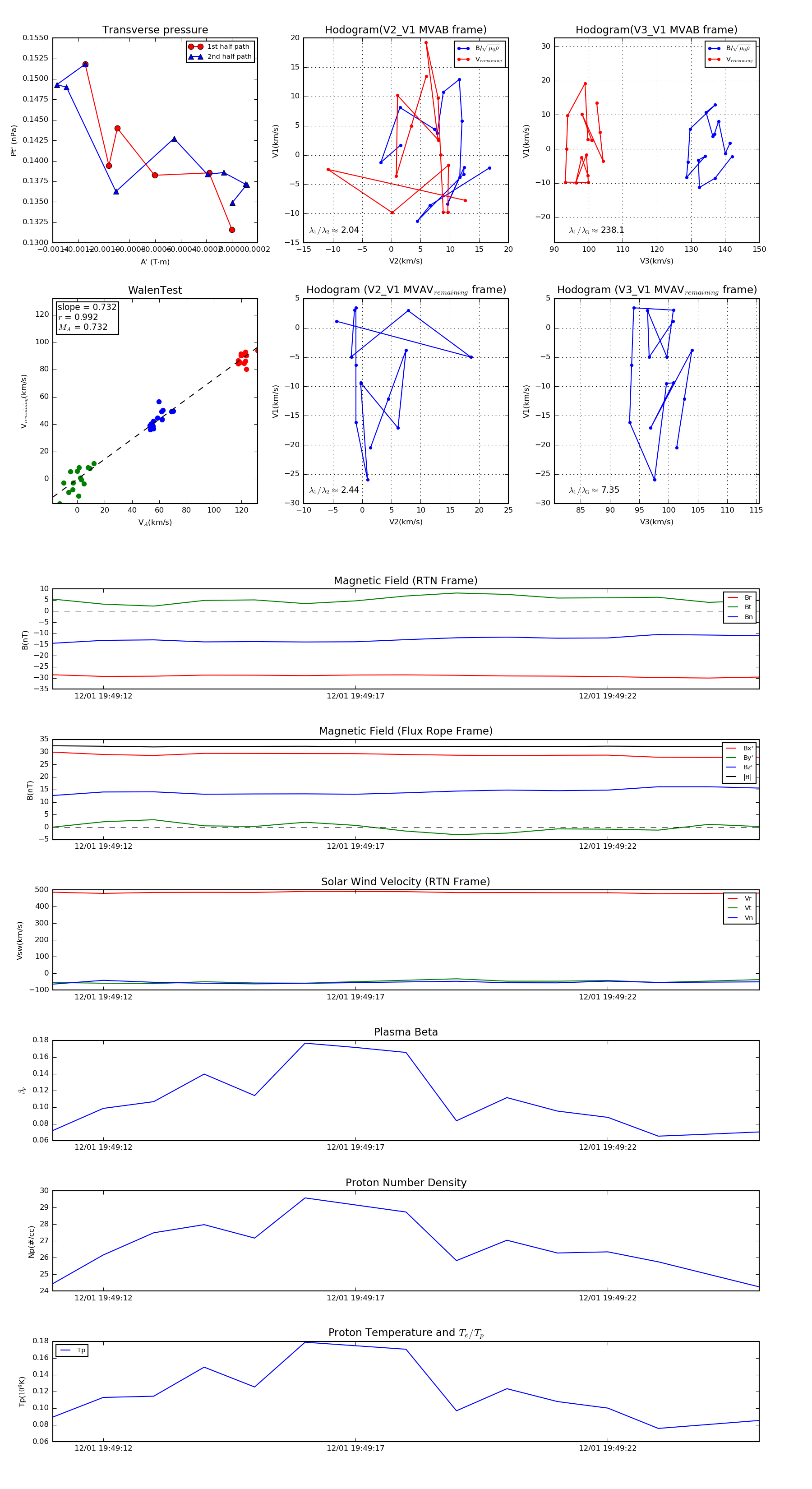Click the Vsw(km/s) axis label

[x=20, y=940]
